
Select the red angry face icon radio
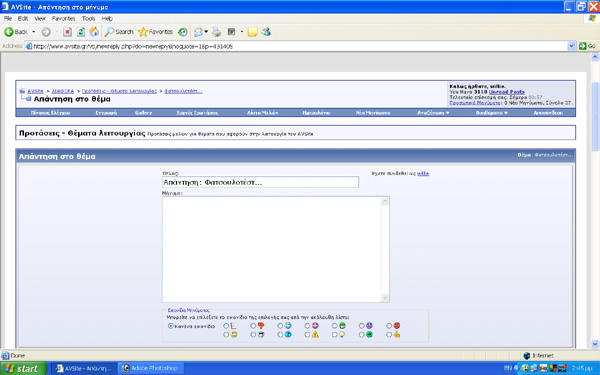pyautogui.click(x=389, y=326)
